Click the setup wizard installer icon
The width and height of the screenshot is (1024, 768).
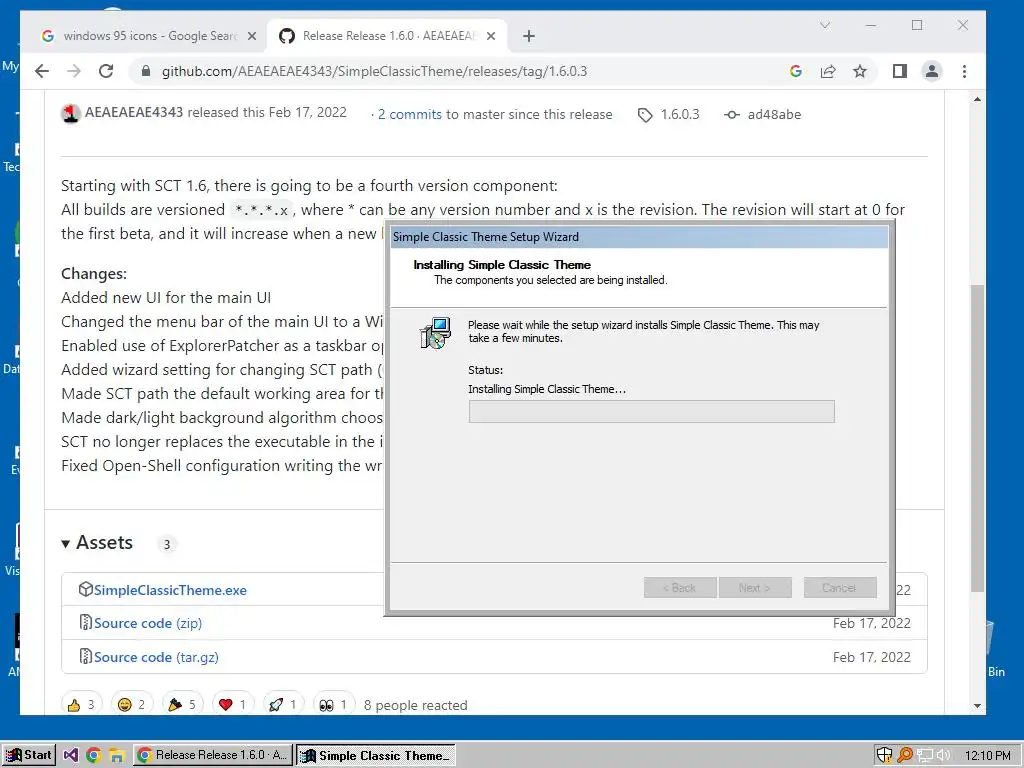pos(435,333)
